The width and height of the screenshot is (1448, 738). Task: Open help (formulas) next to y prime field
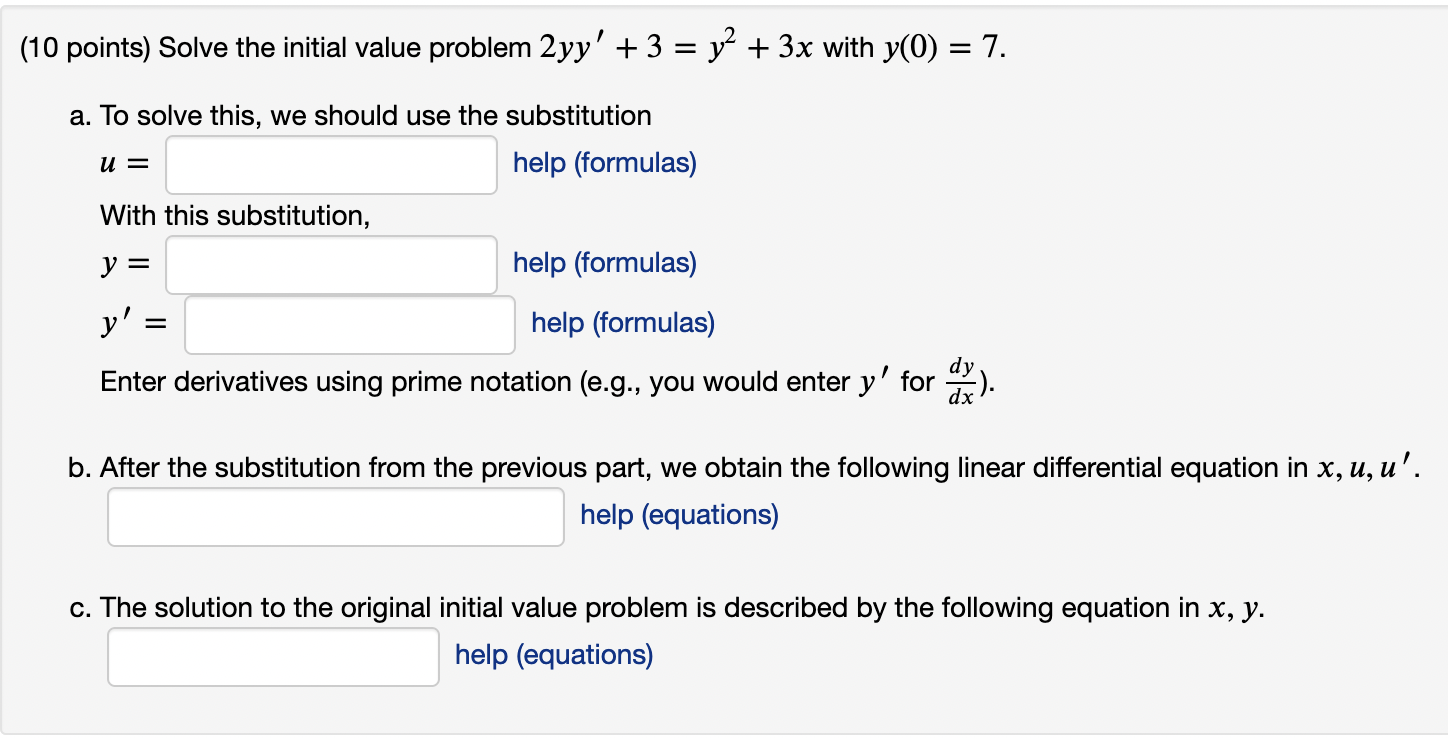tap(623, 323)
